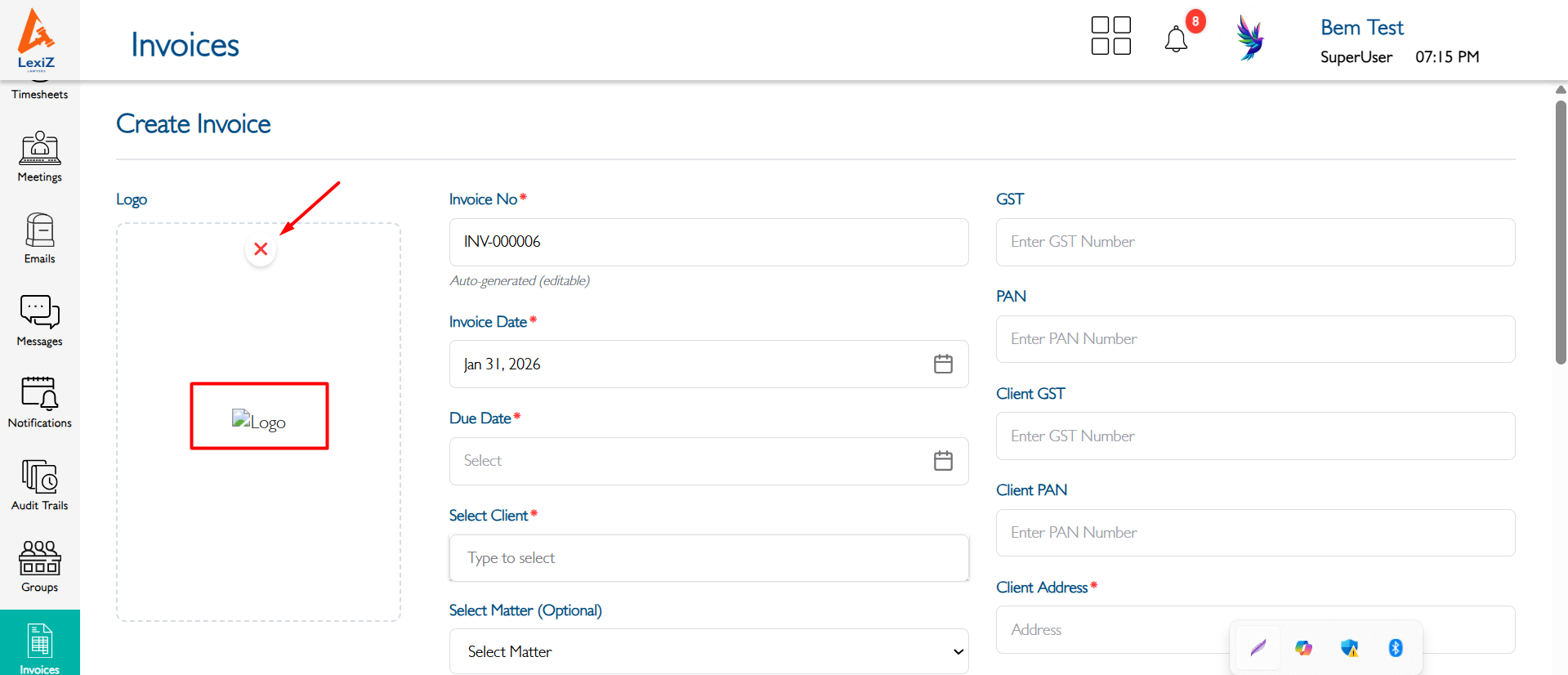
Task: Focus the Select Client type-to-select field
Action: tap(708, 558)
